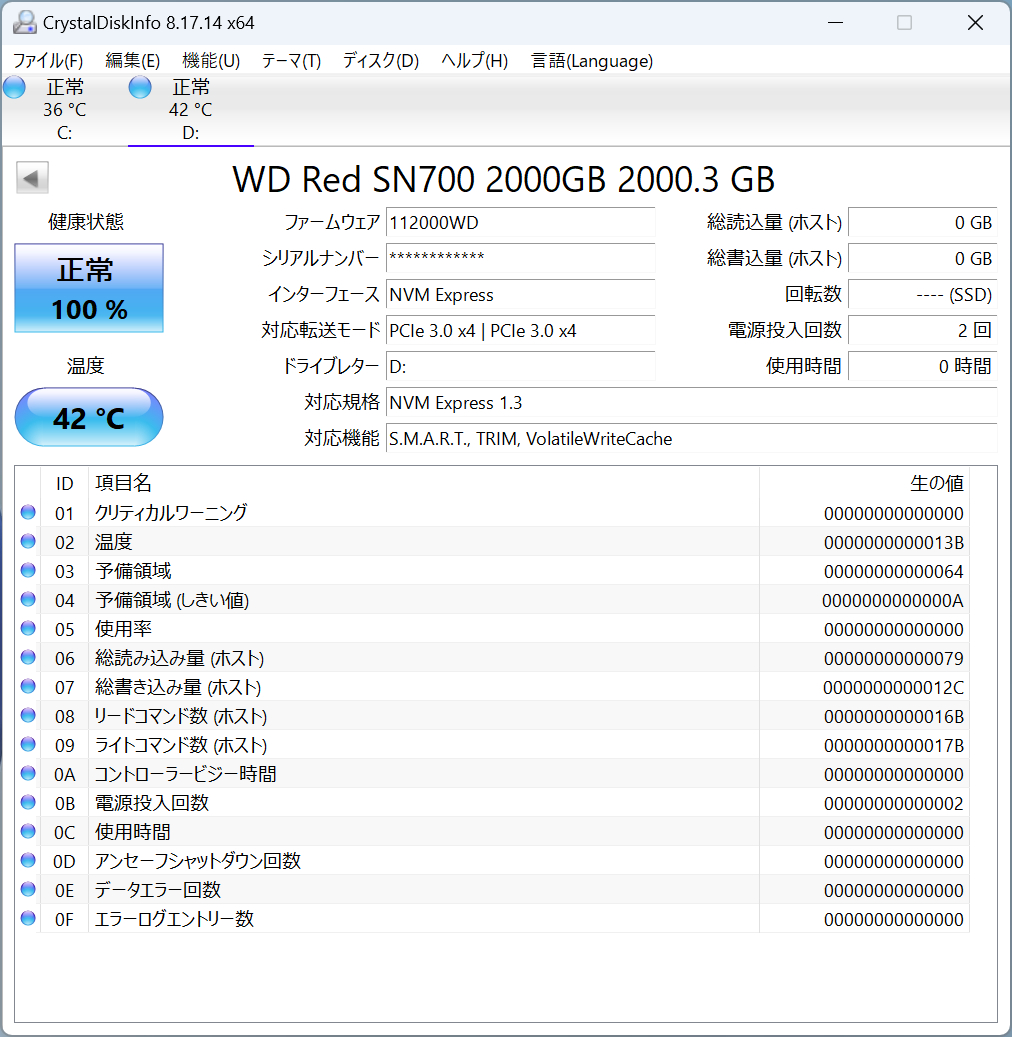Click the blue status orb for drive D:
Screen dimensions: 1012x1037
point(140,87)
